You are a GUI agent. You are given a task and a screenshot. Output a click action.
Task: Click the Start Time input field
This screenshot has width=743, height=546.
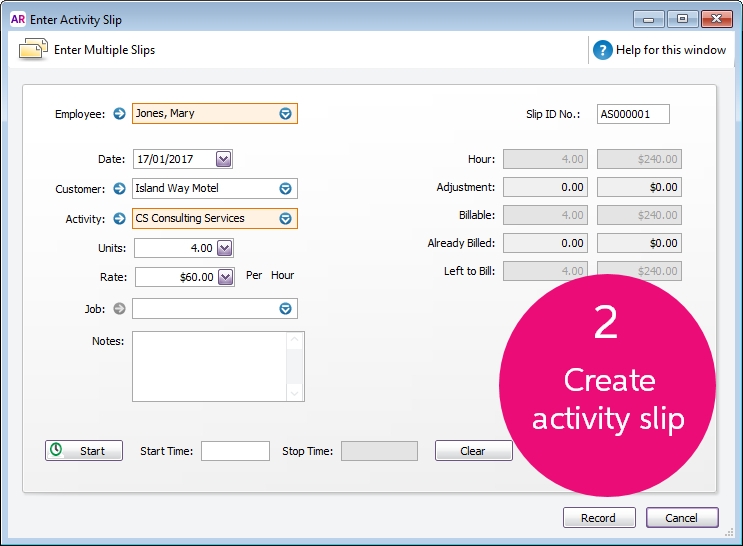point(236,451)
